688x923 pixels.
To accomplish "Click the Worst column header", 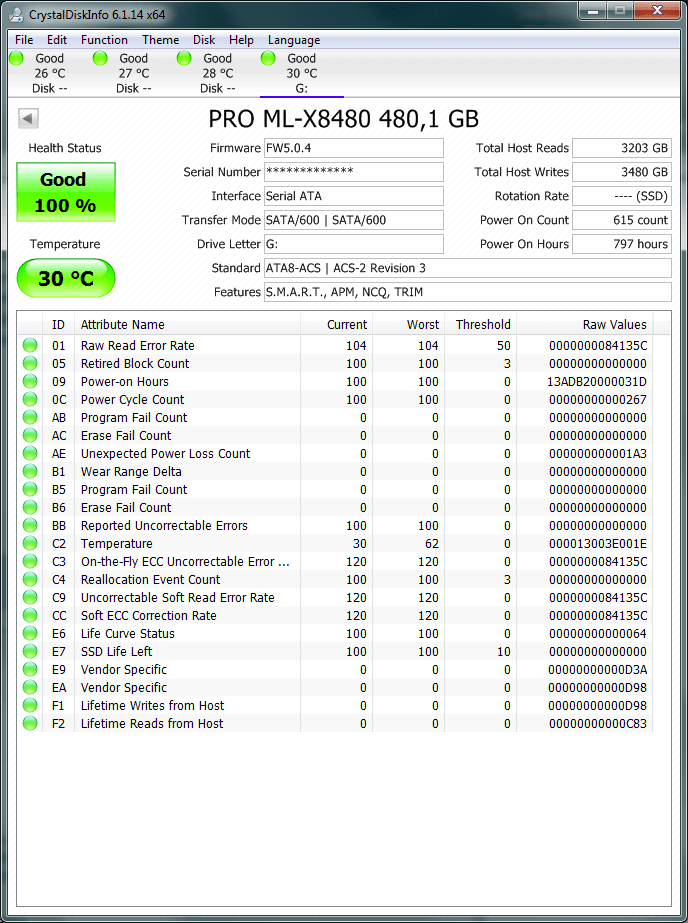I will coord(408,324).
